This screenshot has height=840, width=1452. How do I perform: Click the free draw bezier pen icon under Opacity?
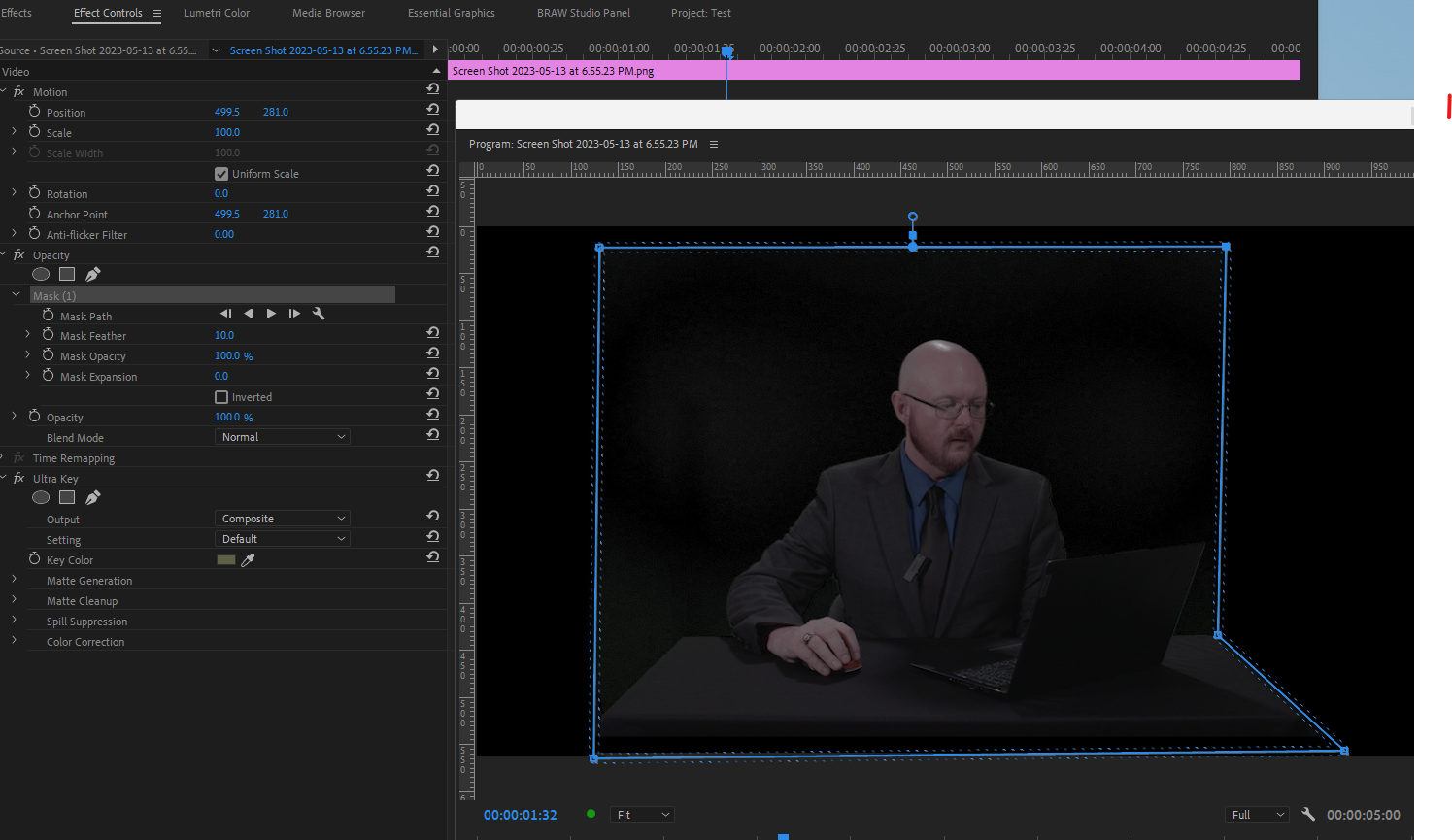click(x=92, y=274)
